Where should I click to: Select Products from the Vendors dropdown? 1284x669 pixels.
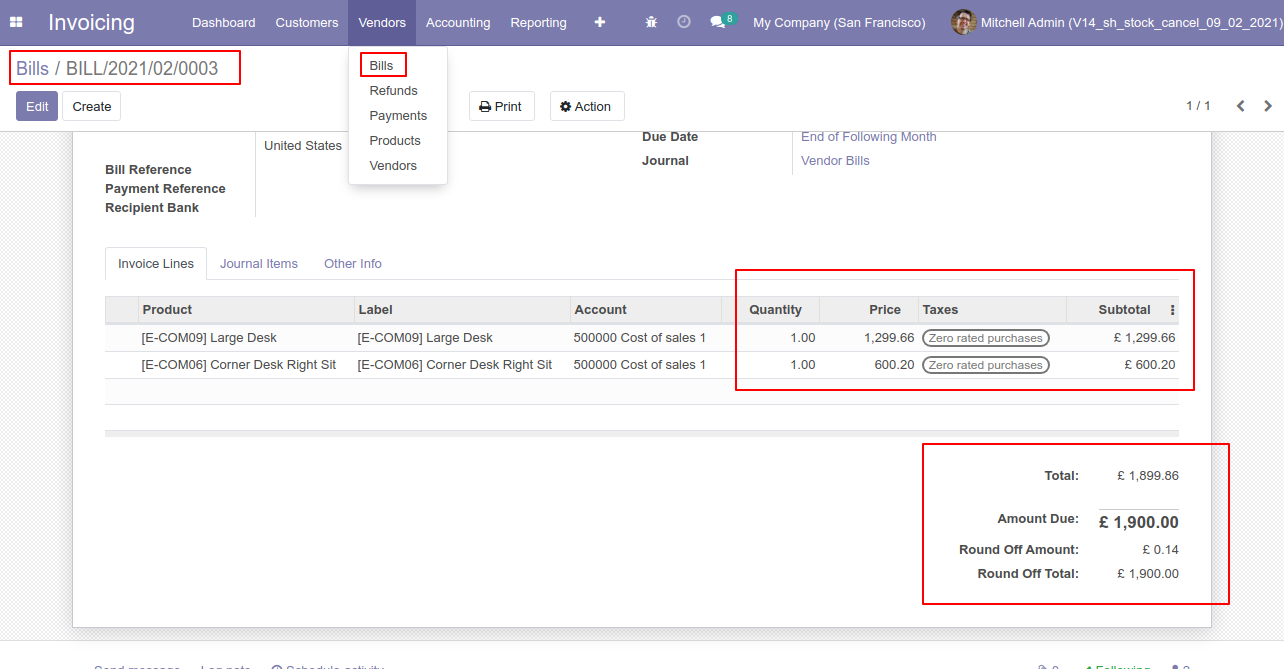click(395, 140)
